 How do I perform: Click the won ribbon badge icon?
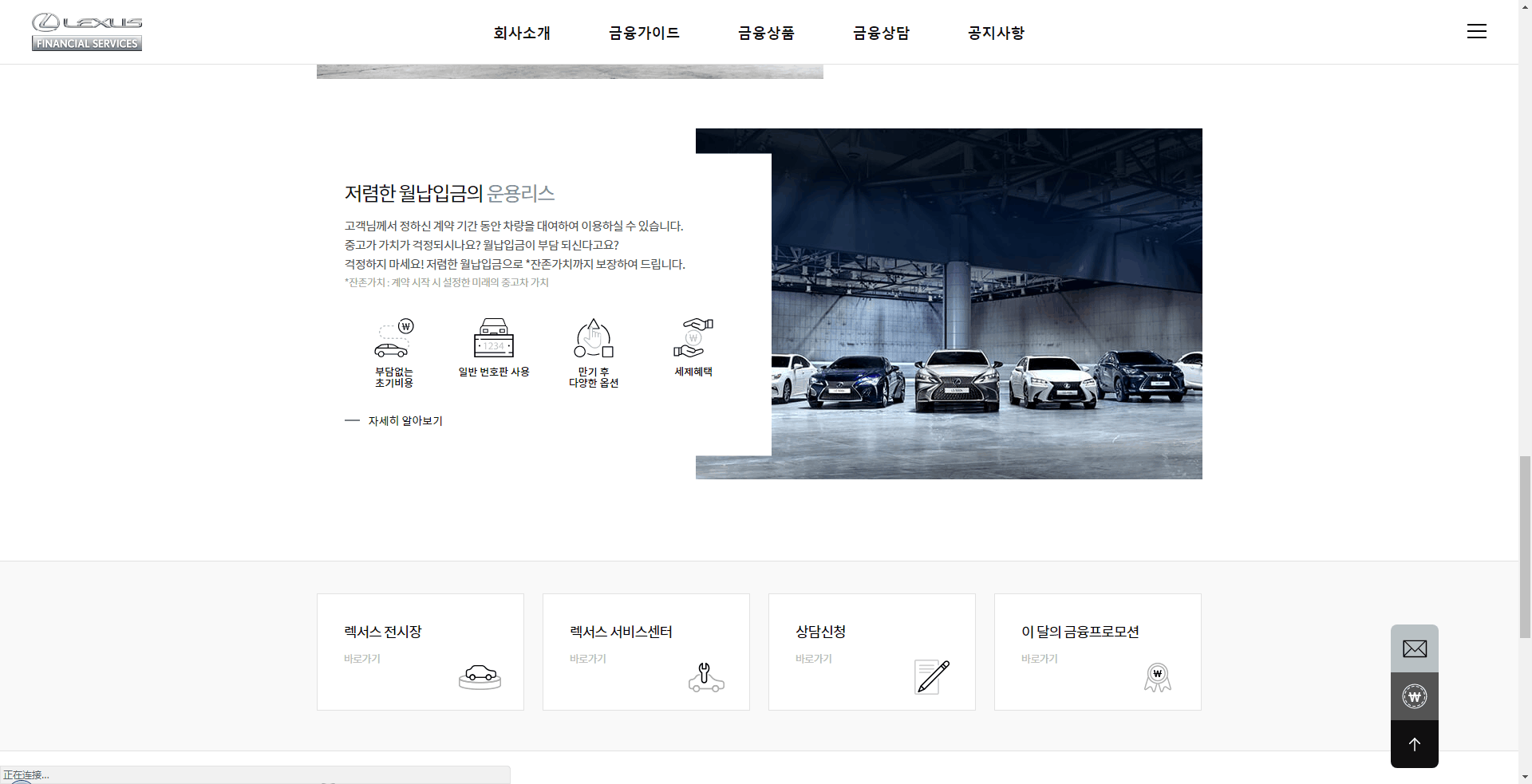[x=1158, y=677]
